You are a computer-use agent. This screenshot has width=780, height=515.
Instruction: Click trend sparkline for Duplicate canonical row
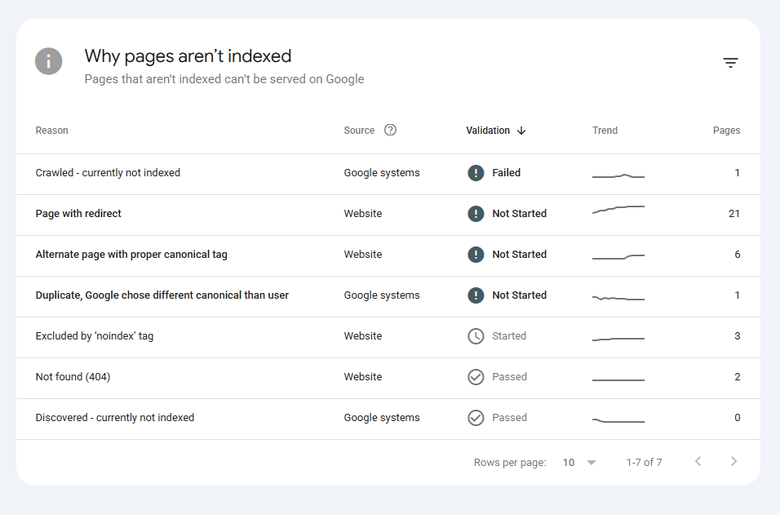618,298
